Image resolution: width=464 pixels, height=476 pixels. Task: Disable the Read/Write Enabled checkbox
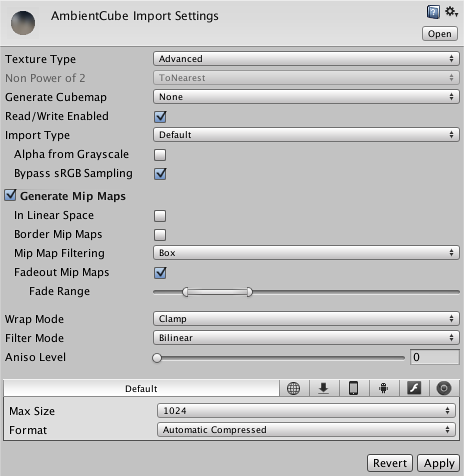(160, 116)
